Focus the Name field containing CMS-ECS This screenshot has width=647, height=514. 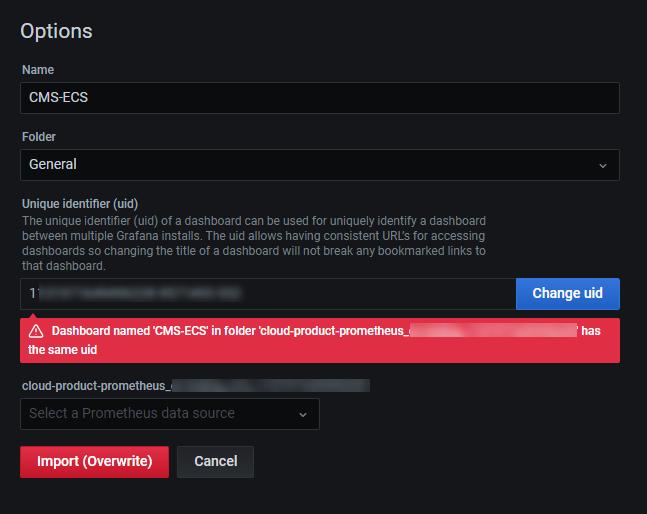(320, 98)
